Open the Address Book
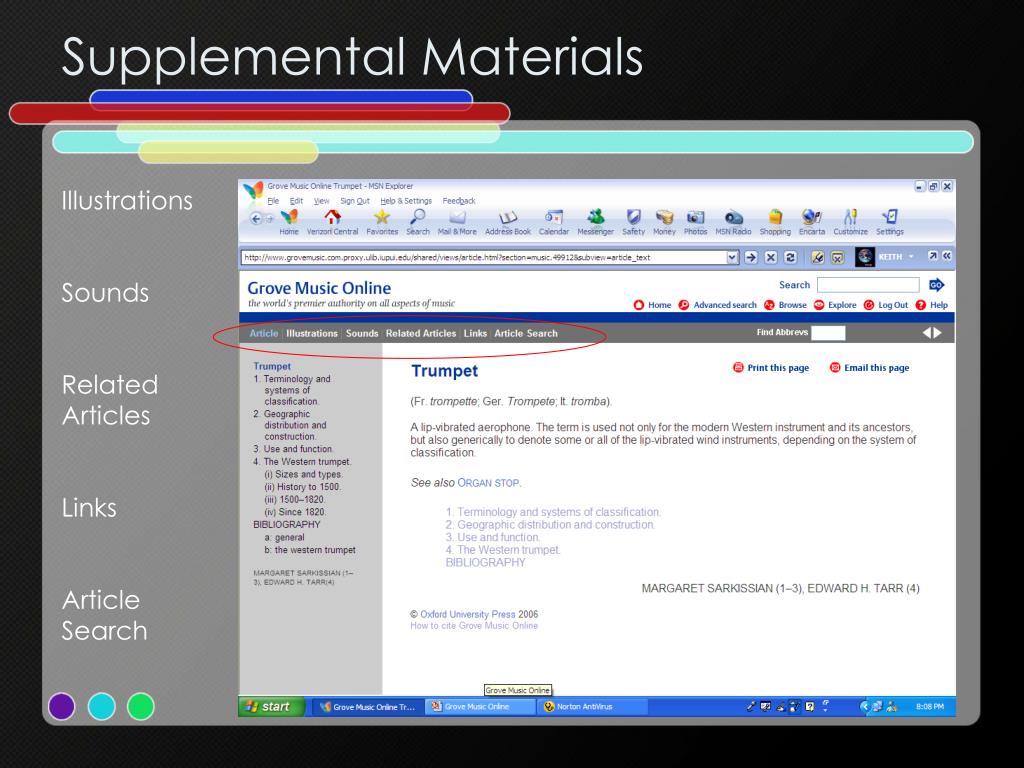The image size is (1024, 768). pyautogui.click(x=508, y=223)
